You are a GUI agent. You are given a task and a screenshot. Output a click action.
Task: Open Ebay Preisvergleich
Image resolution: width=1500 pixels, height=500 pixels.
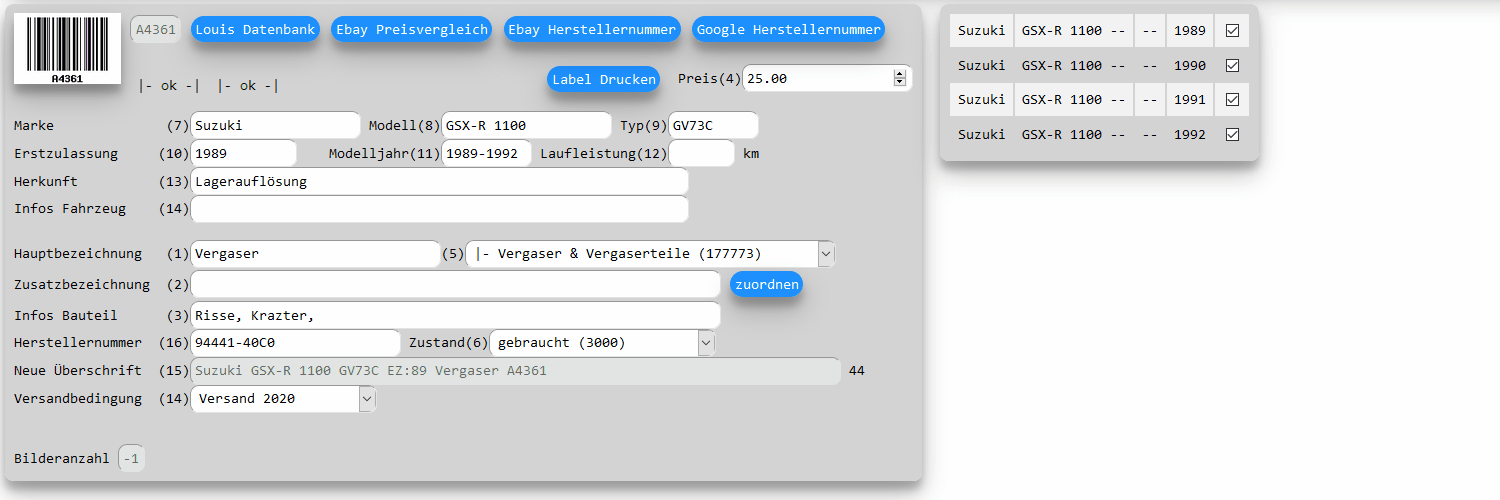pos(411,29)
